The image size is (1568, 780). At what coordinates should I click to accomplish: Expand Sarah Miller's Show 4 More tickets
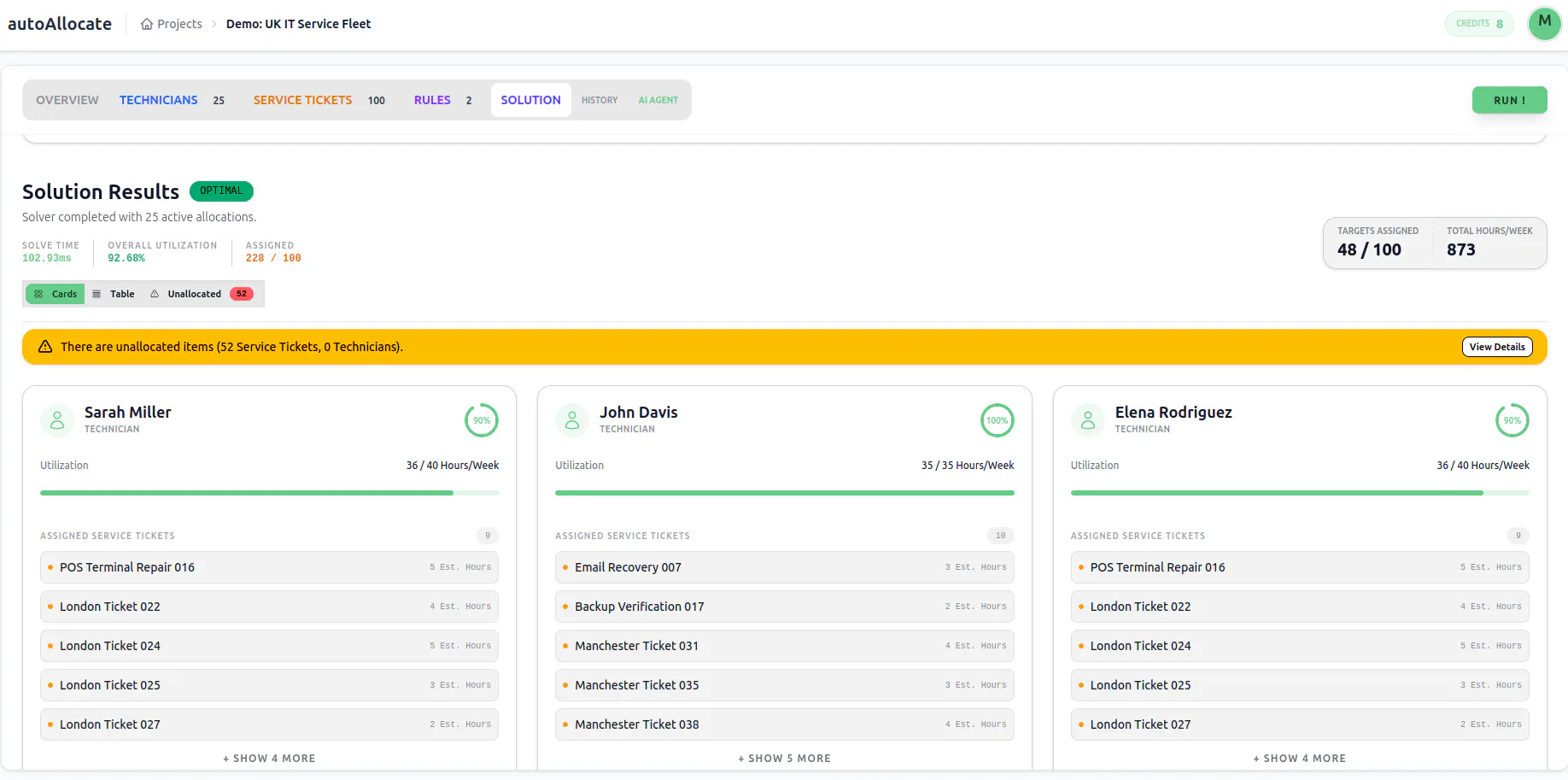269,759
